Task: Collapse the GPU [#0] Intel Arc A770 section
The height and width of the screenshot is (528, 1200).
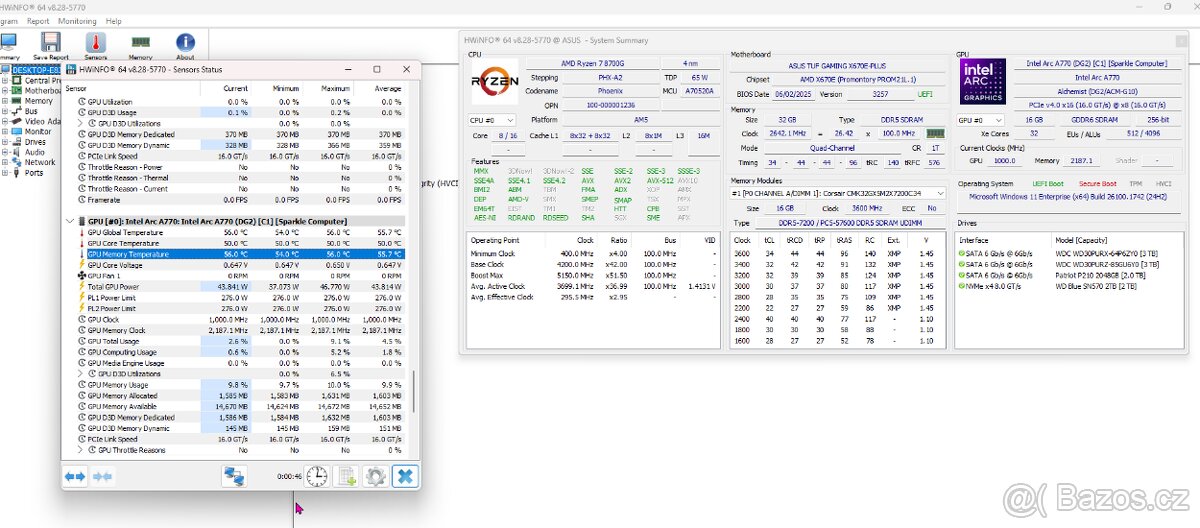Action: 70,220
